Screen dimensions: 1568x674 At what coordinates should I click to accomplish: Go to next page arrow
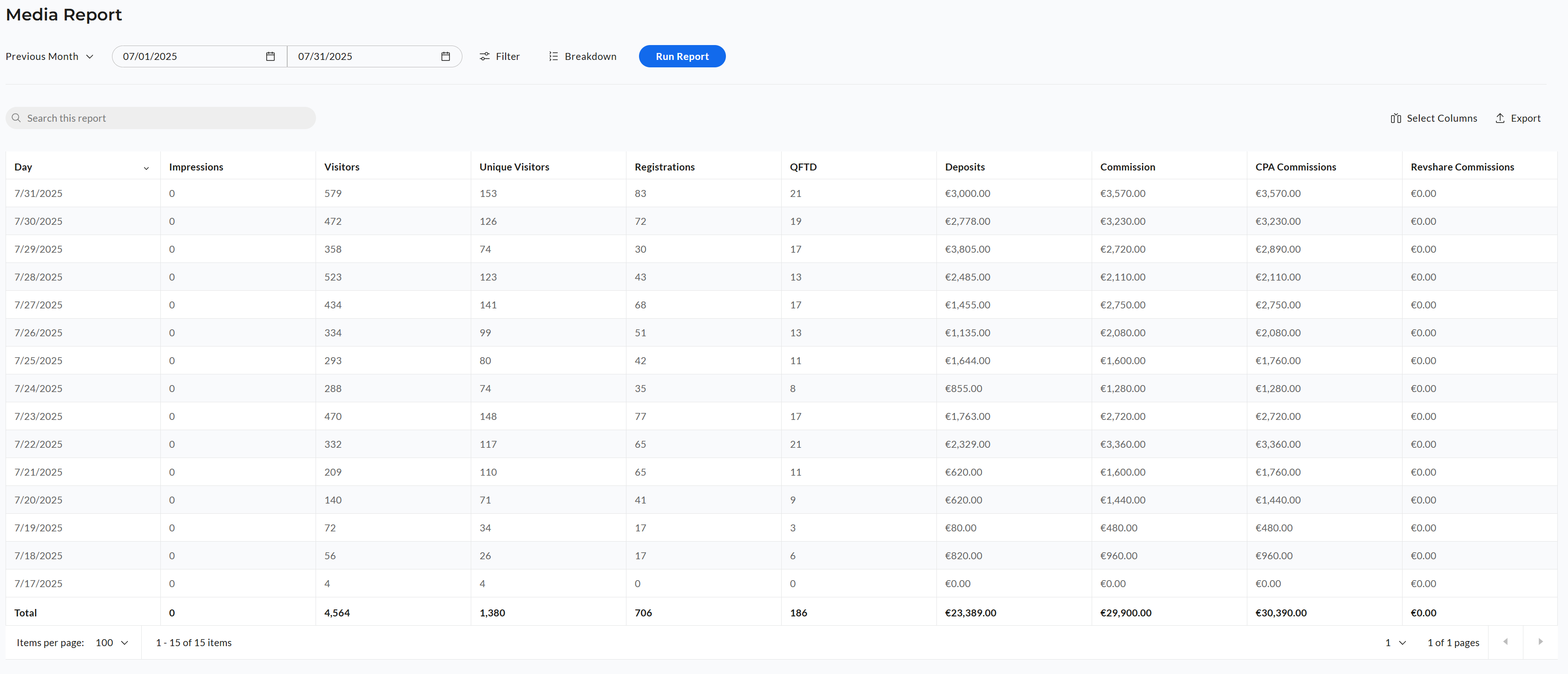tap(1540, 642)
